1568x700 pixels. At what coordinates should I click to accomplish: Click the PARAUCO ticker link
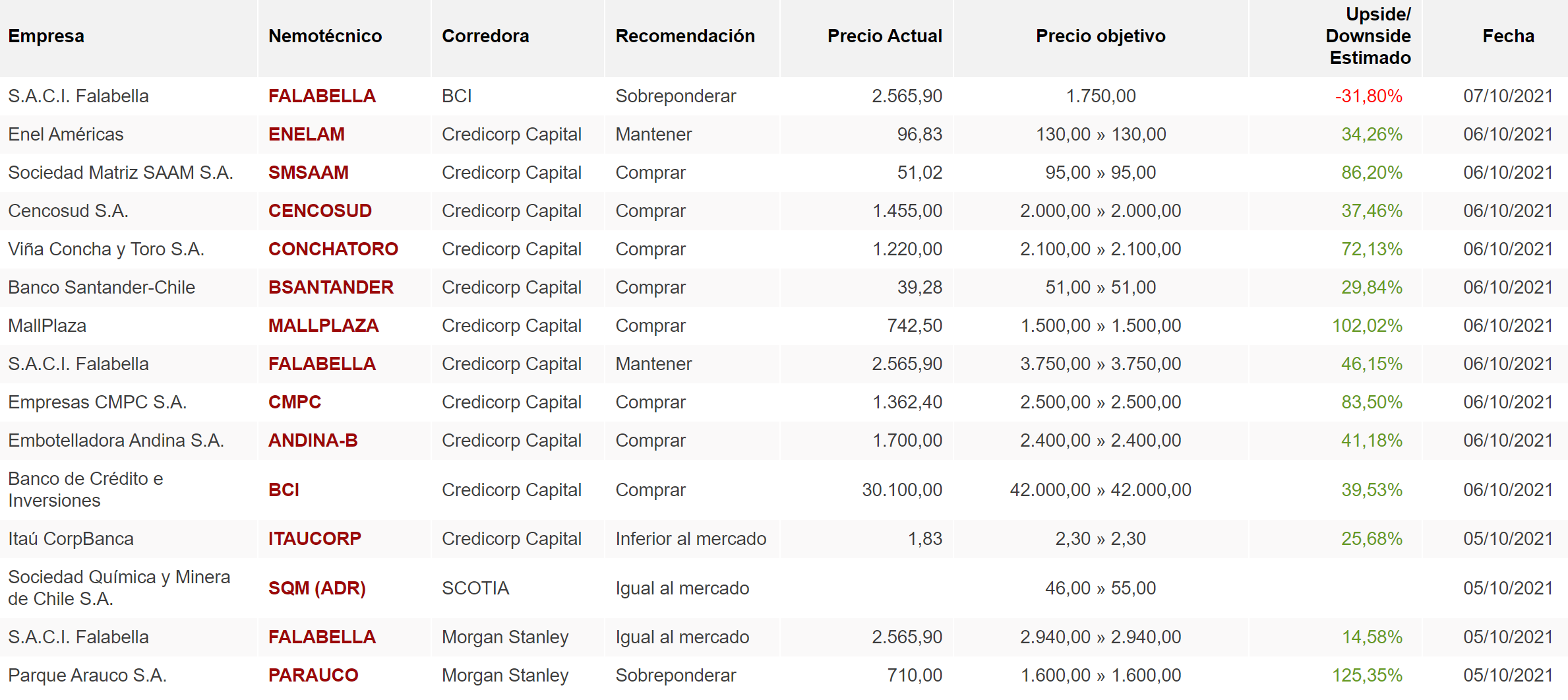(313, 676)
